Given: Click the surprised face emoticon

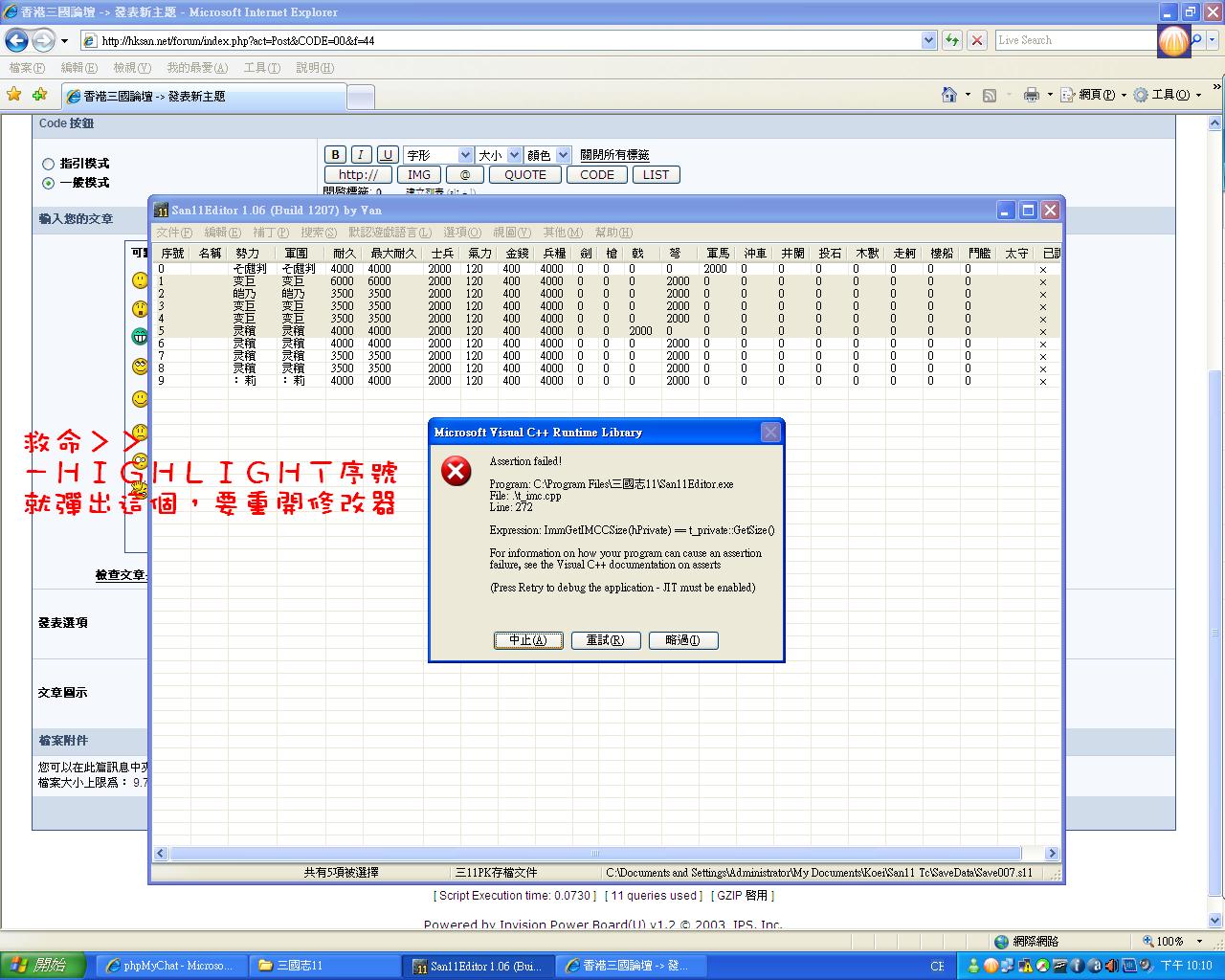Looking at the screenshot, I should click(x=140, y=308).
